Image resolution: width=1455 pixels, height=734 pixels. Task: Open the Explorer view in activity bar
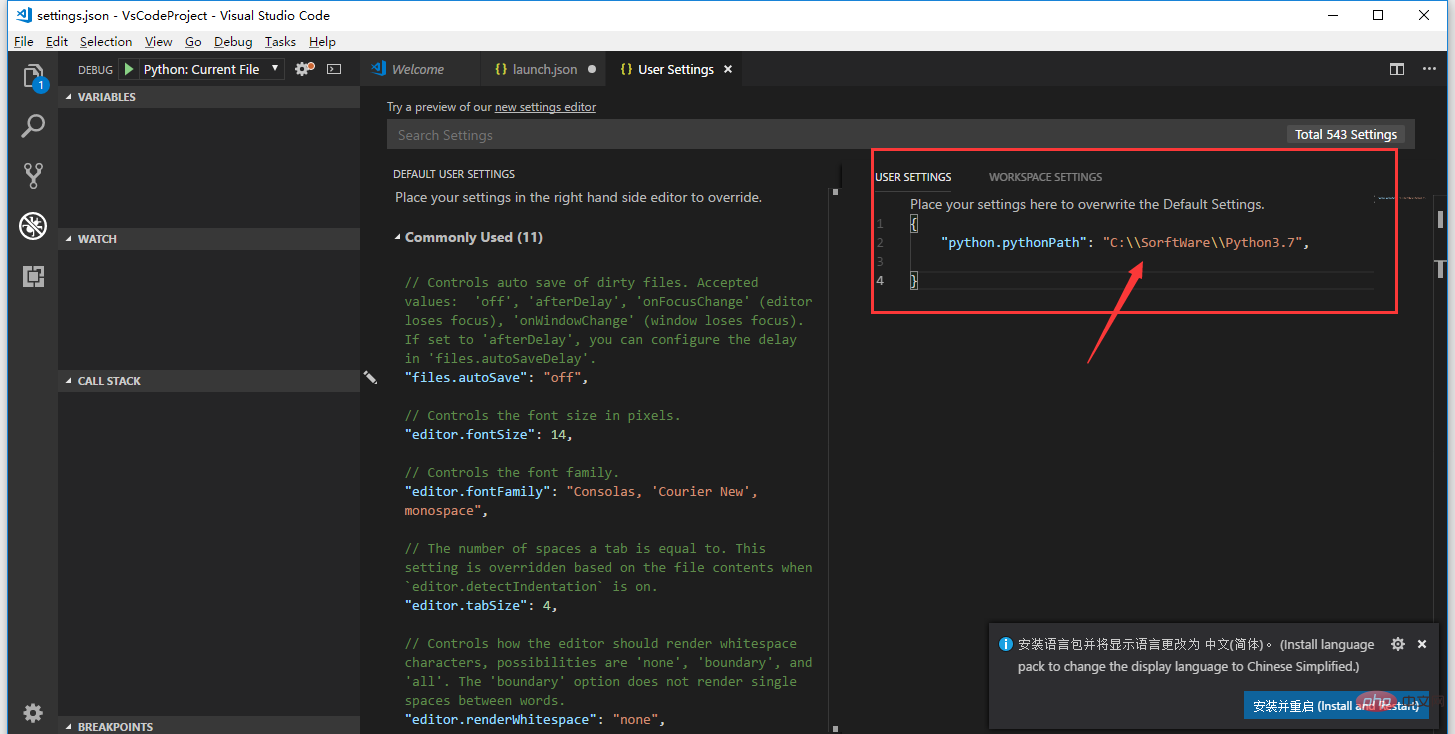coord(33,77)
